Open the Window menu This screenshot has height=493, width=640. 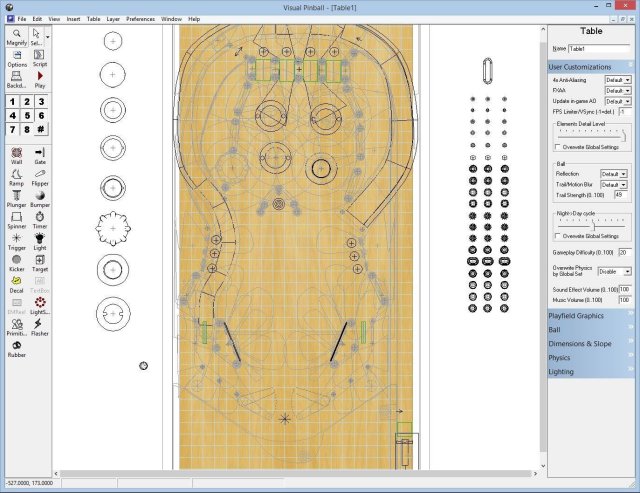coord(171,19)
